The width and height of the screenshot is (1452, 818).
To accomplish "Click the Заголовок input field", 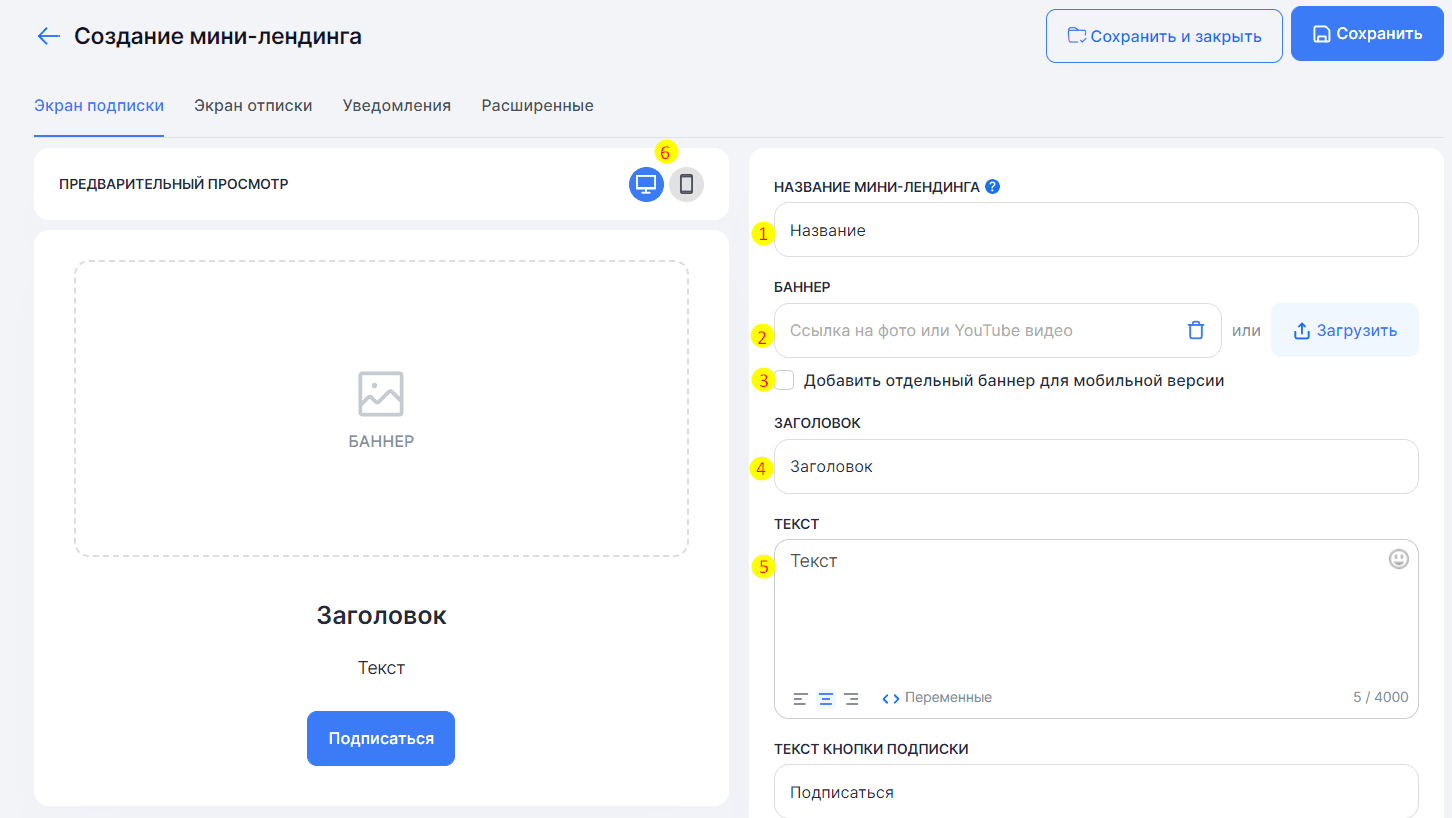I will (x=1095, y=466).
